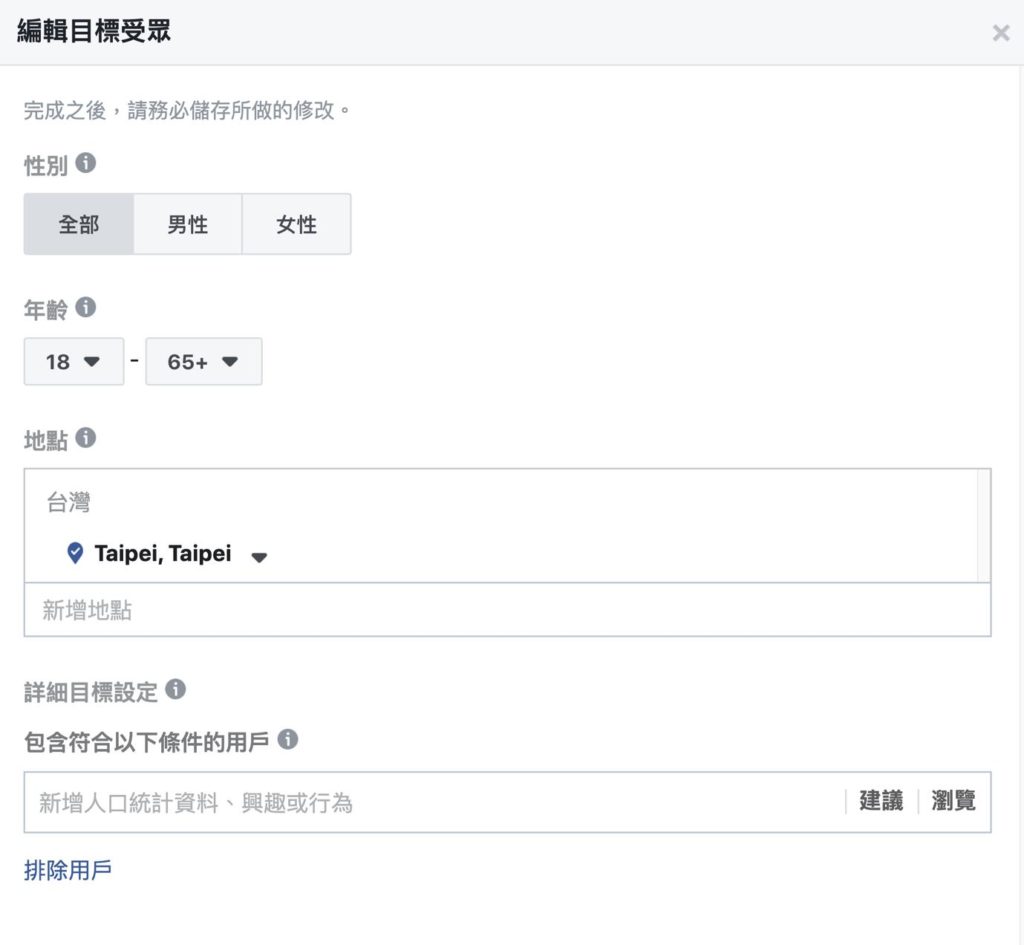
Task: Click the info icon beside 年齡
Action: [86, 307]
